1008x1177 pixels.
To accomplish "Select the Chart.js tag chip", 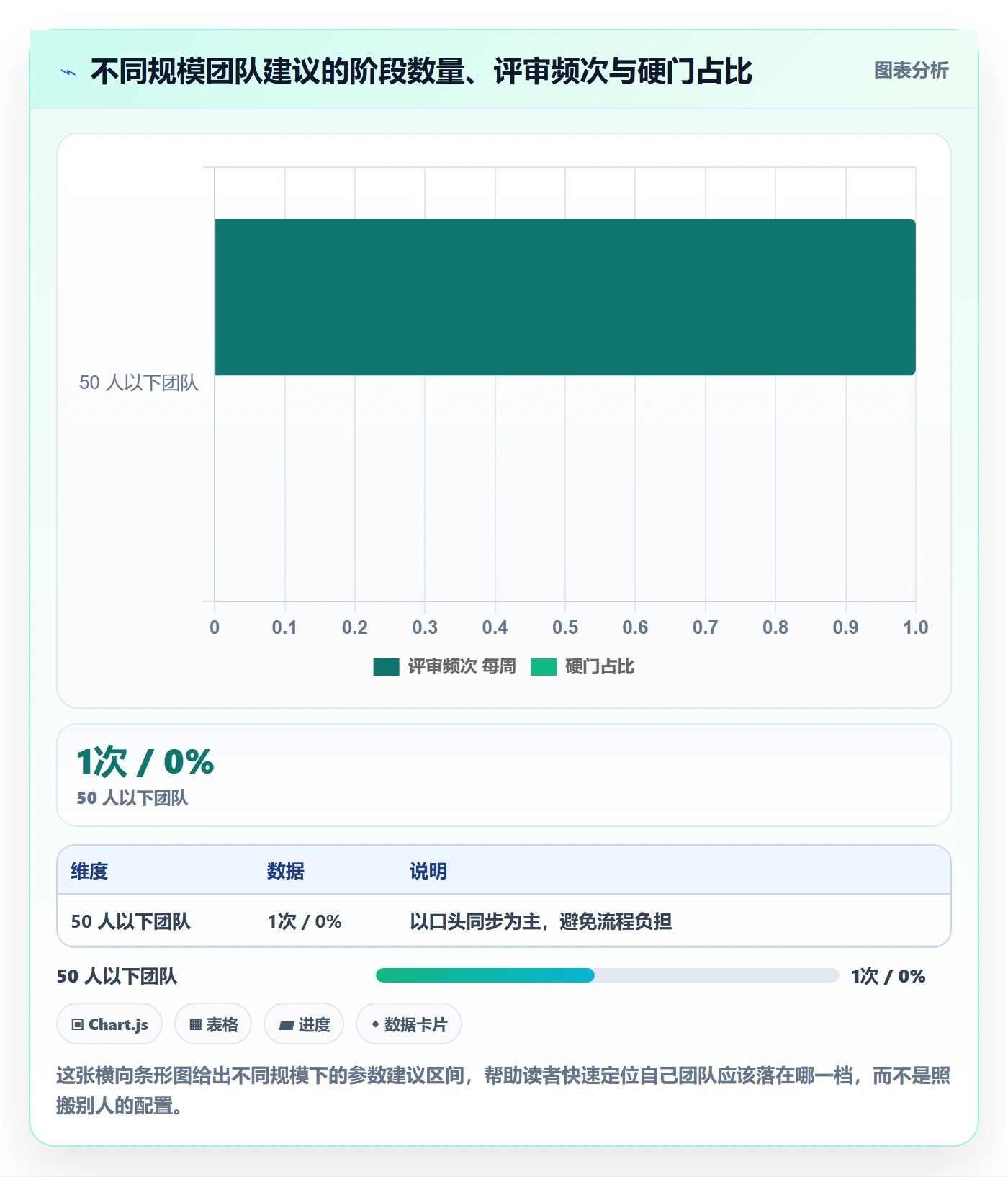I will click(109, 1024).
